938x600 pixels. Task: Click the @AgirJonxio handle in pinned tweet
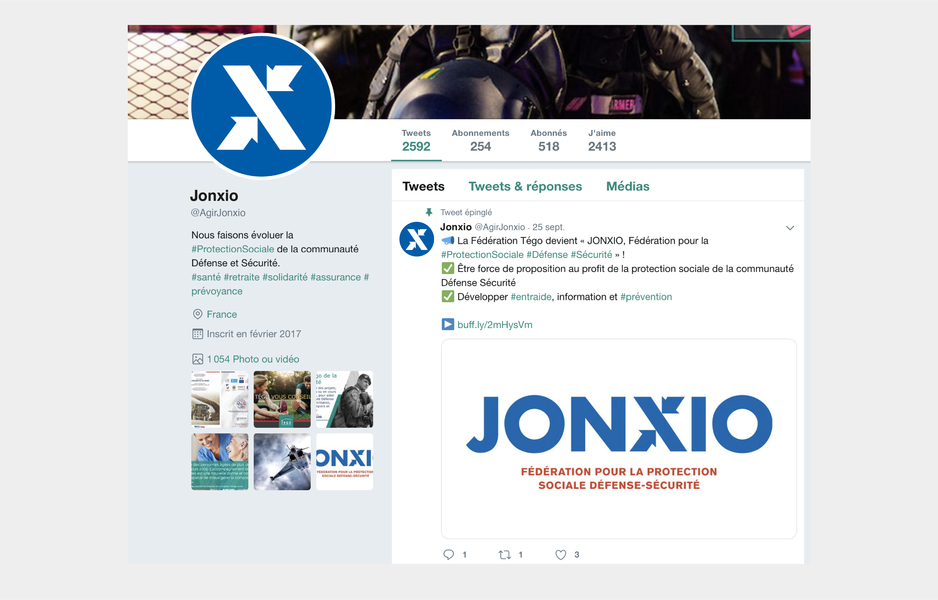(500, 227)
